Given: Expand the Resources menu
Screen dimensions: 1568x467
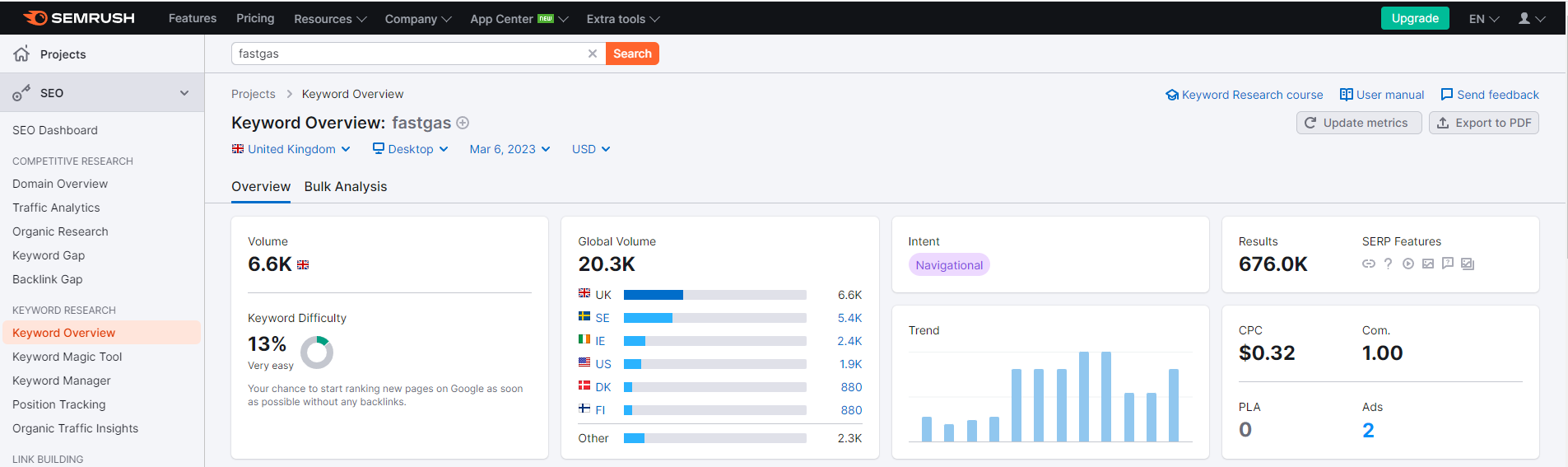Looking at the screenshot, I should coord(330,18).
